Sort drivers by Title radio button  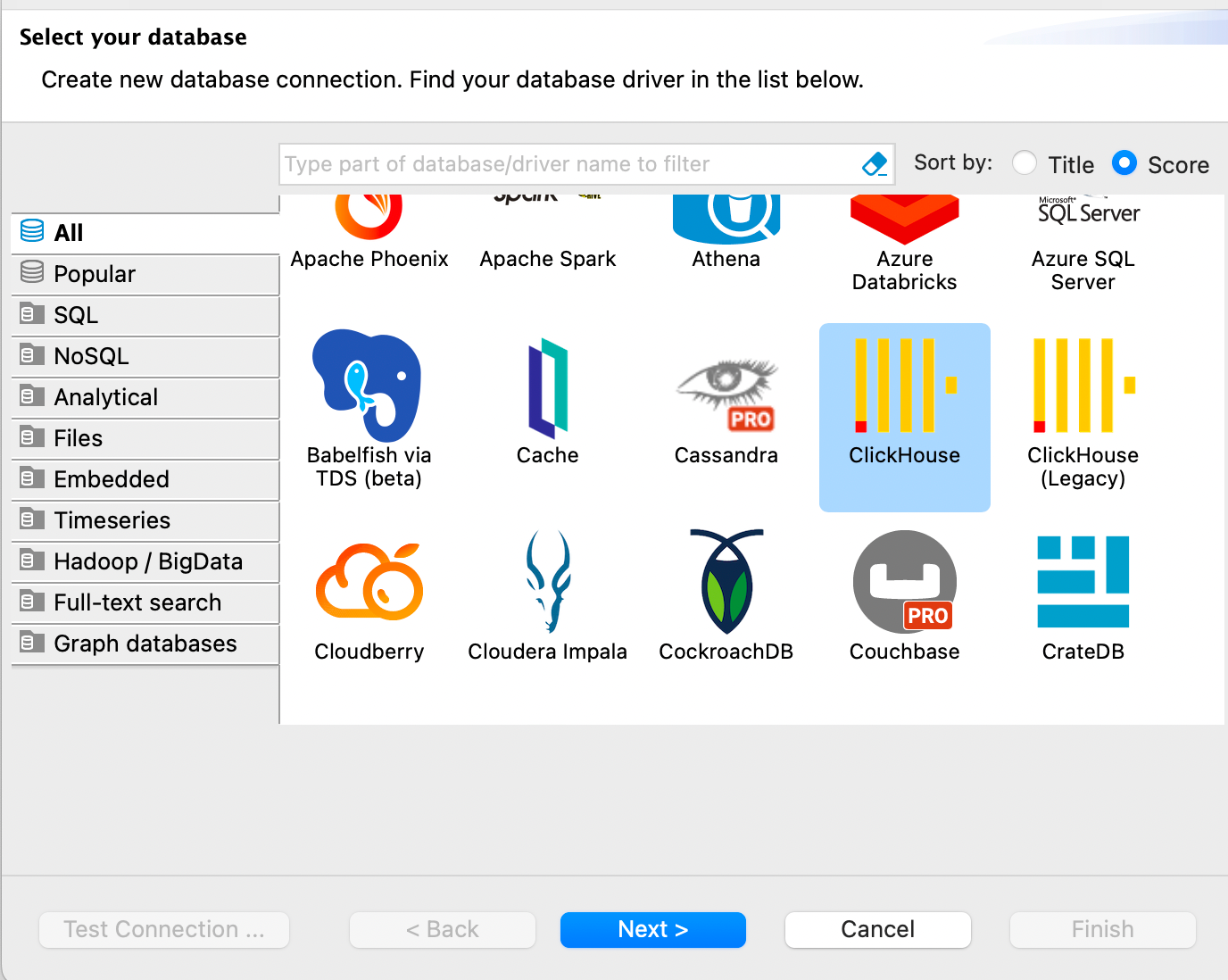[x=1025, y=163]
